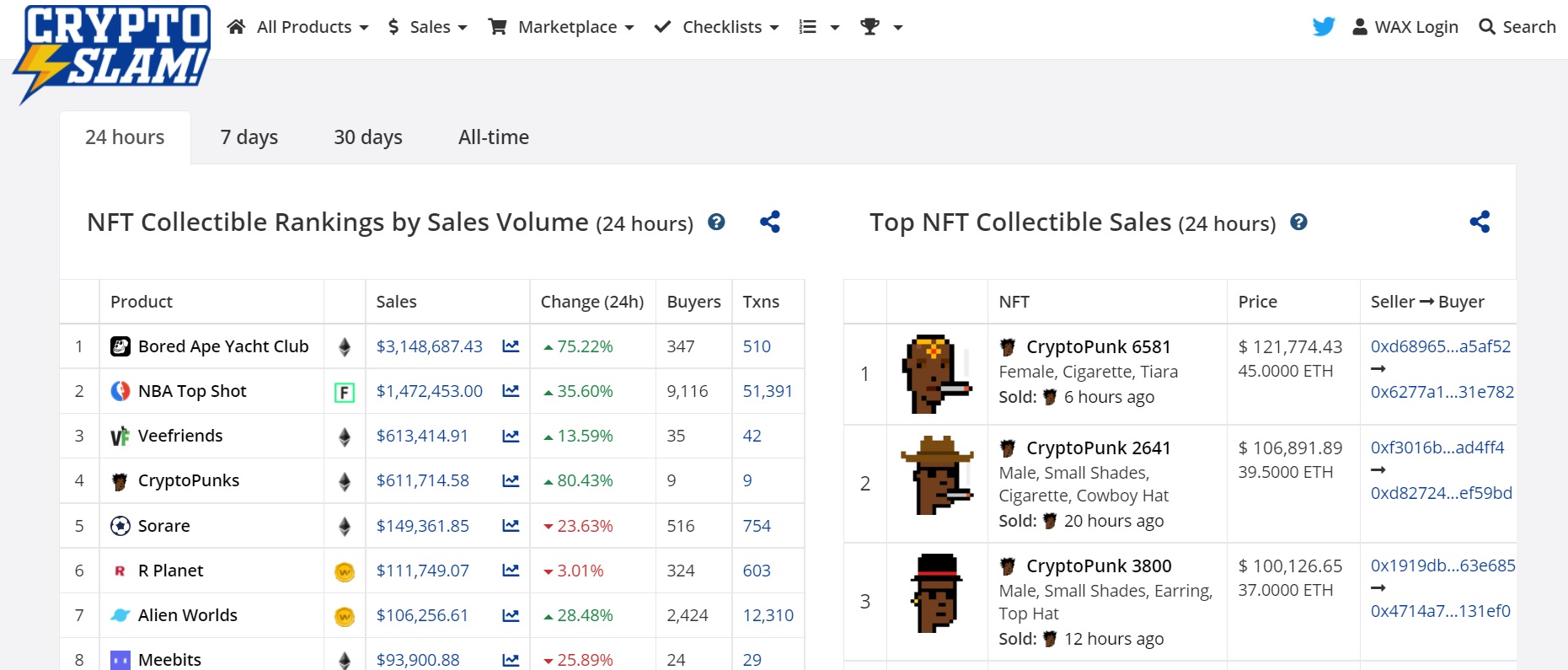Open seller address 0xd68965...a5af52

[x=1441, y=346]
